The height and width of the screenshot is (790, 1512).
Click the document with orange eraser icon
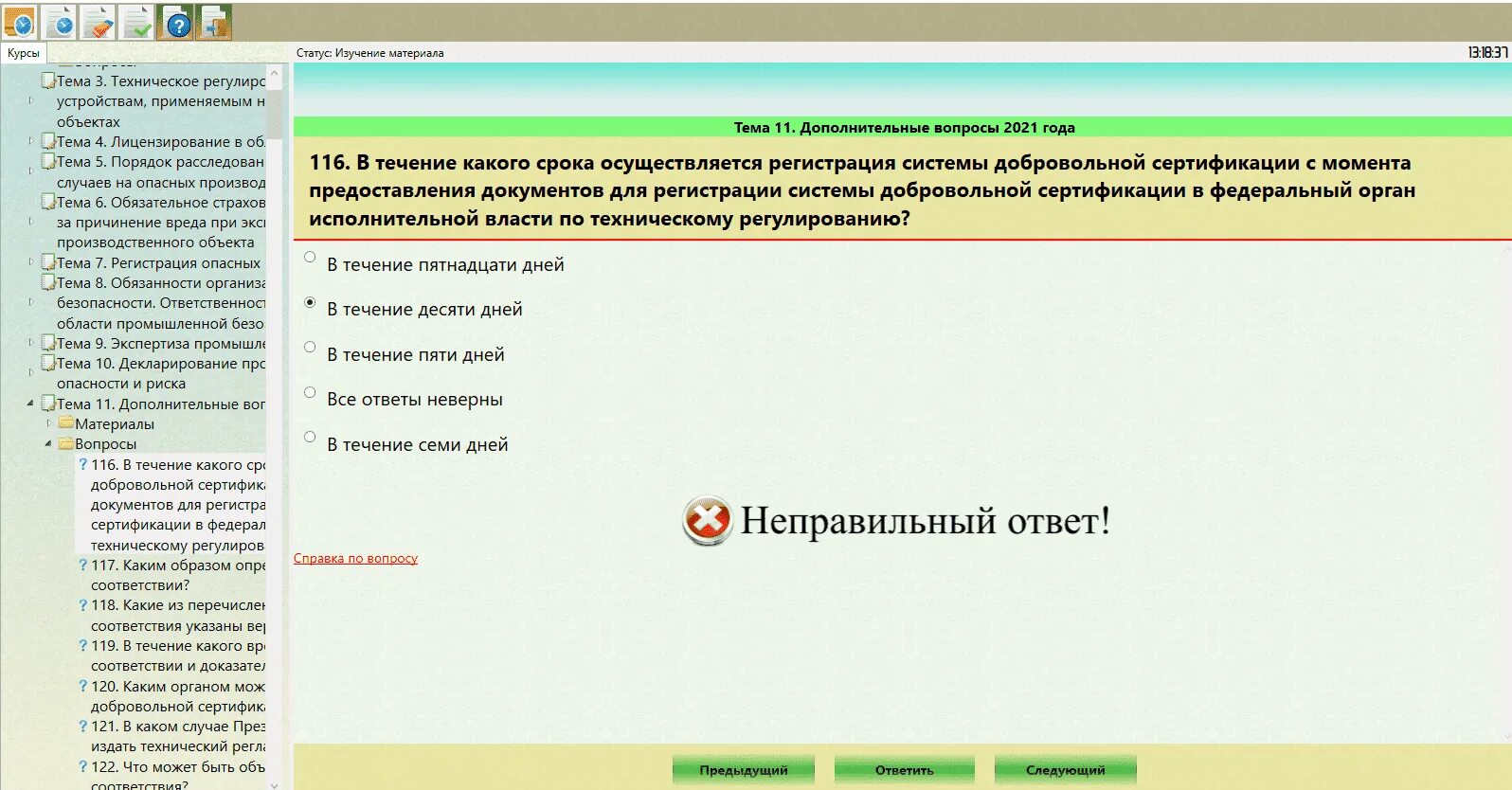coord(99,22)
